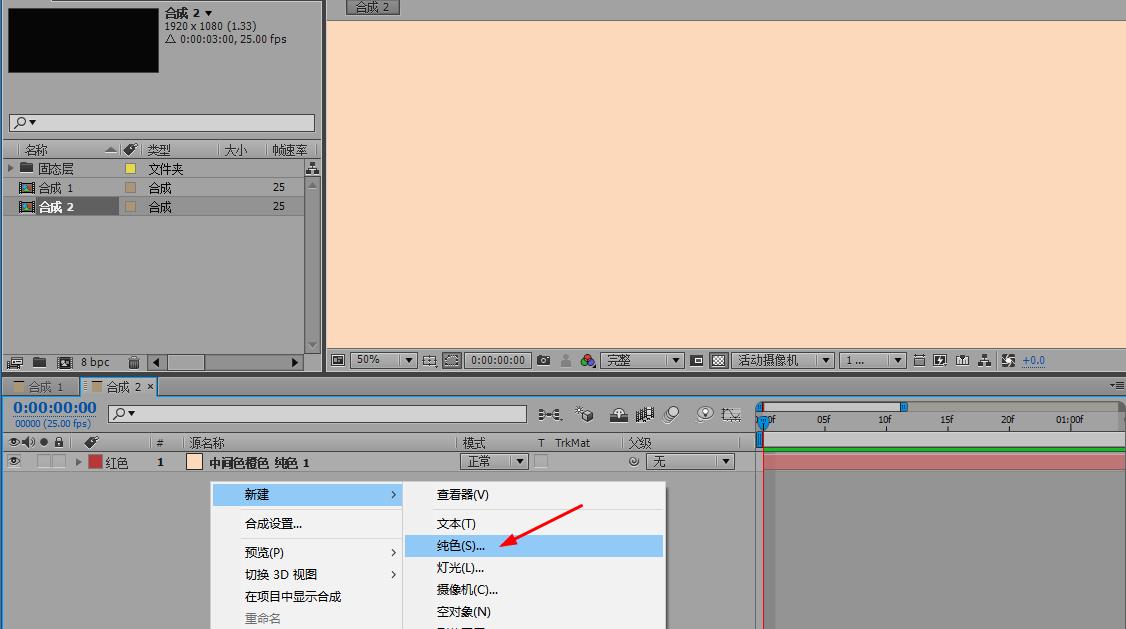Toggle the lock box for layer 1
Viewport: 1126px width, 629px height.
(59, 462)
